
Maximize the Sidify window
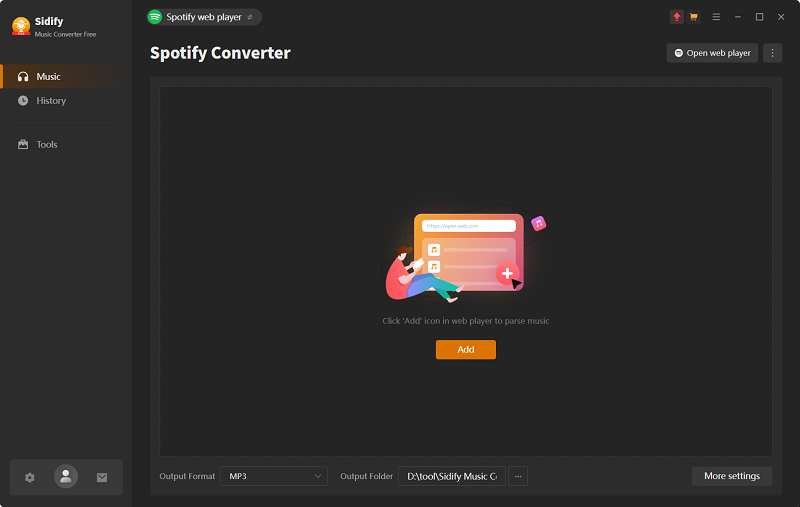[759, 17]
